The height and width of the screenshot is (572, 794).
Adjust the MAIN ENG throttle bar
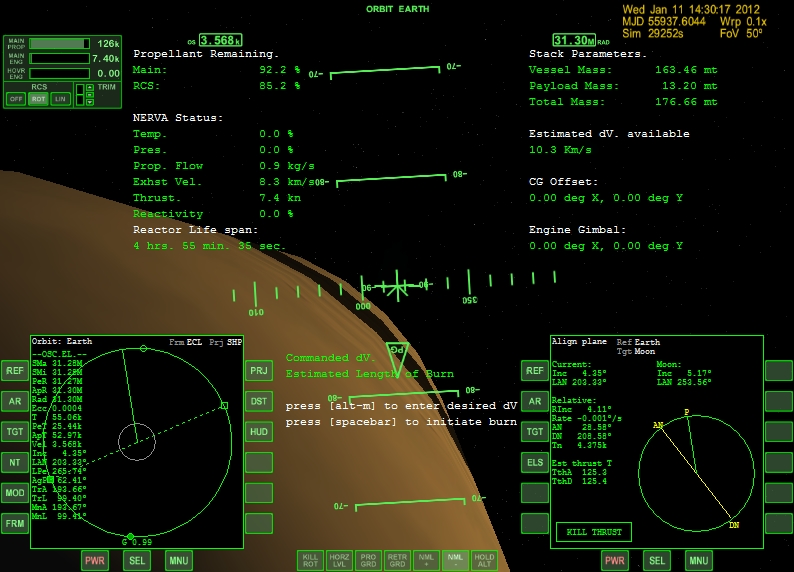(59, 59)
